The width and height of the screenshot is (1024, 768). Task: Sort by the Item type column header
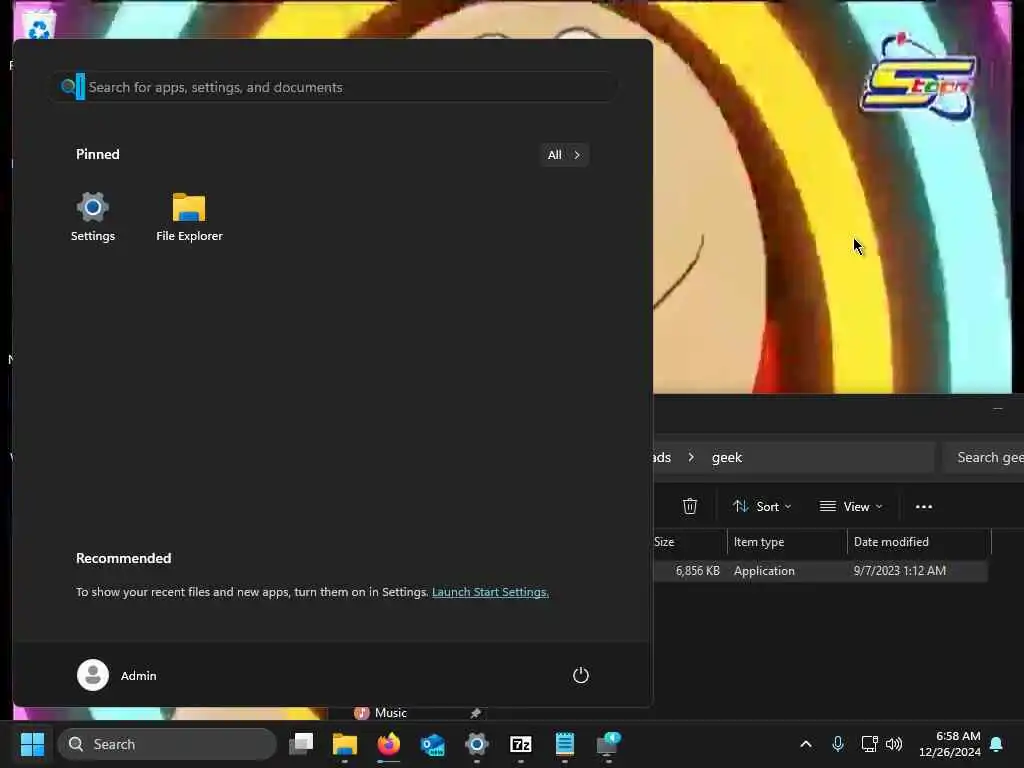[787, 541]
